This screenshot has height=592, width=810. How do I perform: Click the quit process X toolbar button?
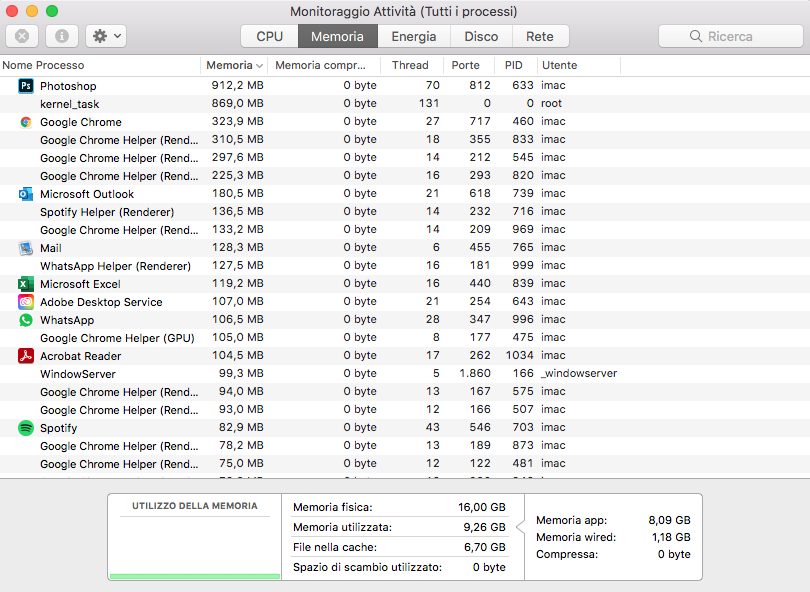point(22,36)
